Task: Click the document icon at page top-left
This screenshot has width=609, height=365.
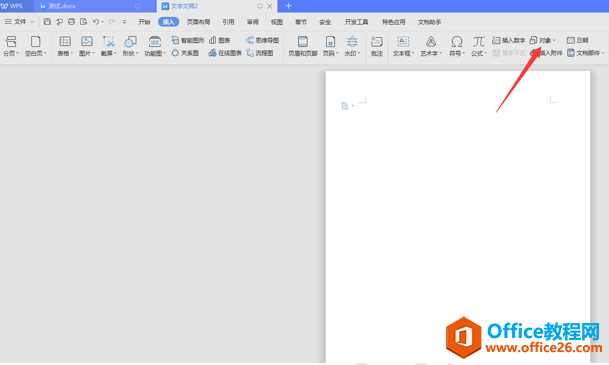Action: point(345,106)
